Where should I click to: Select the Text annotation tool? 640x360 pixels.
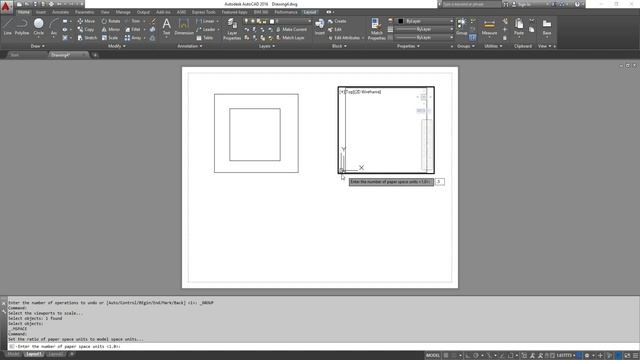[x=167, y=27]
